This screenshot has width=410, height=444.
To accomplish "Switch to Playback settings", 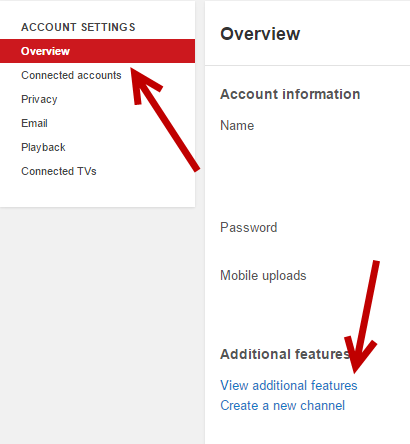I will tap(43, 147).
